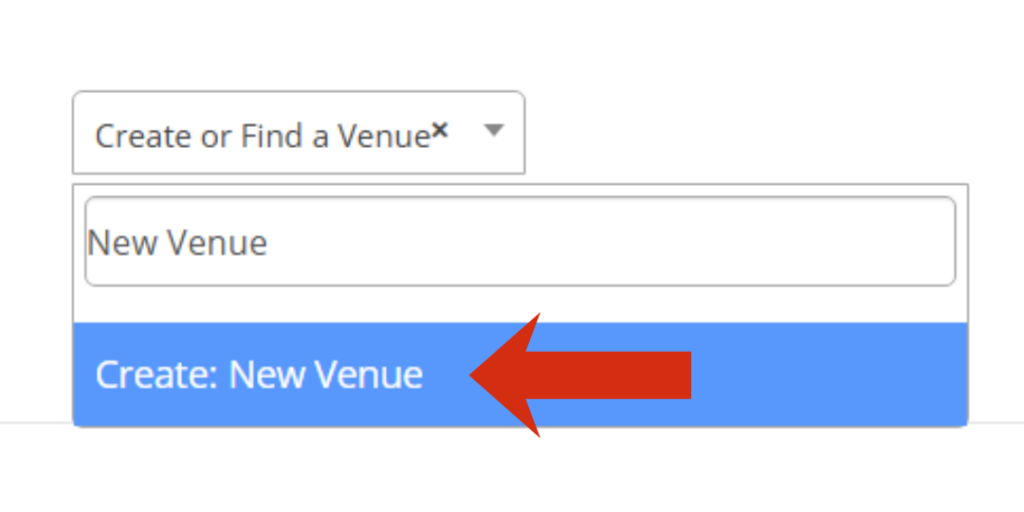
Task: Click the New Venue text in the highlighted option
Action: pos(326,375)
